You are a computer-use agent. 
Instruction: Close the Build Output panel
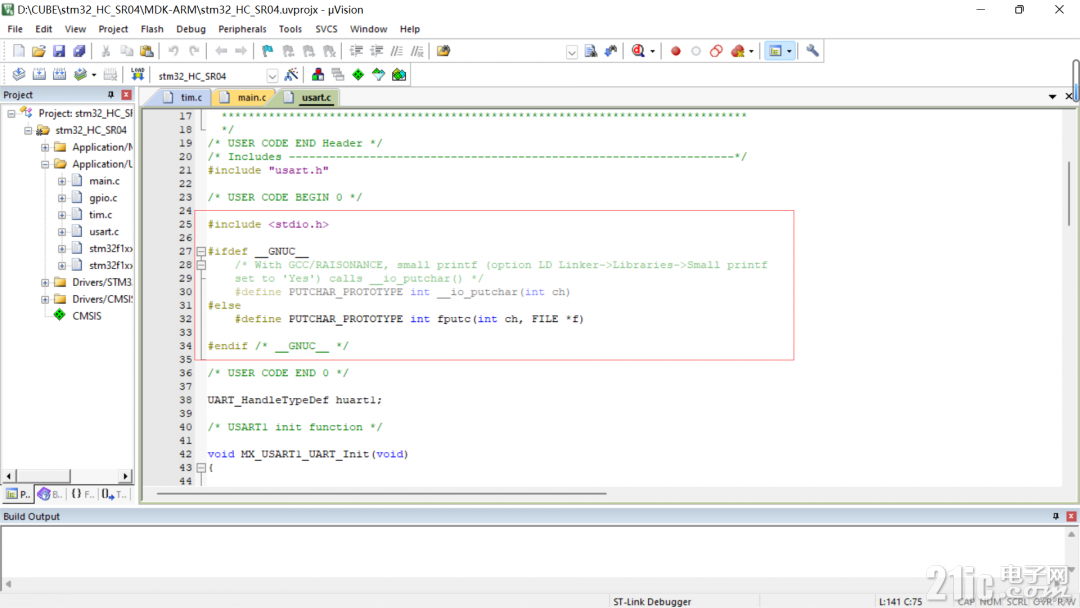(1071, 516)
